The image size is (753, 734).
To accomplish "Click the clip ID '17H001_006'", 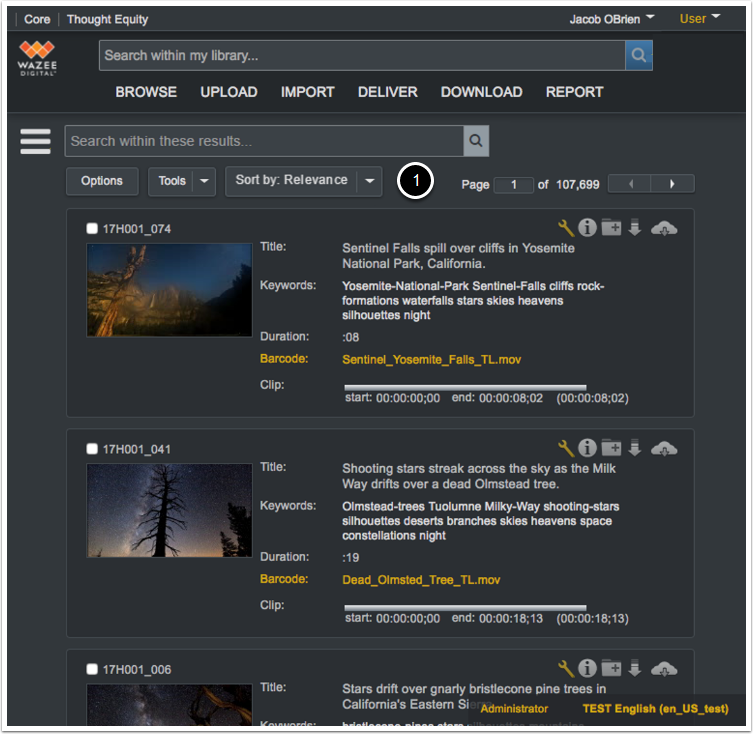I will click(137, 670).
